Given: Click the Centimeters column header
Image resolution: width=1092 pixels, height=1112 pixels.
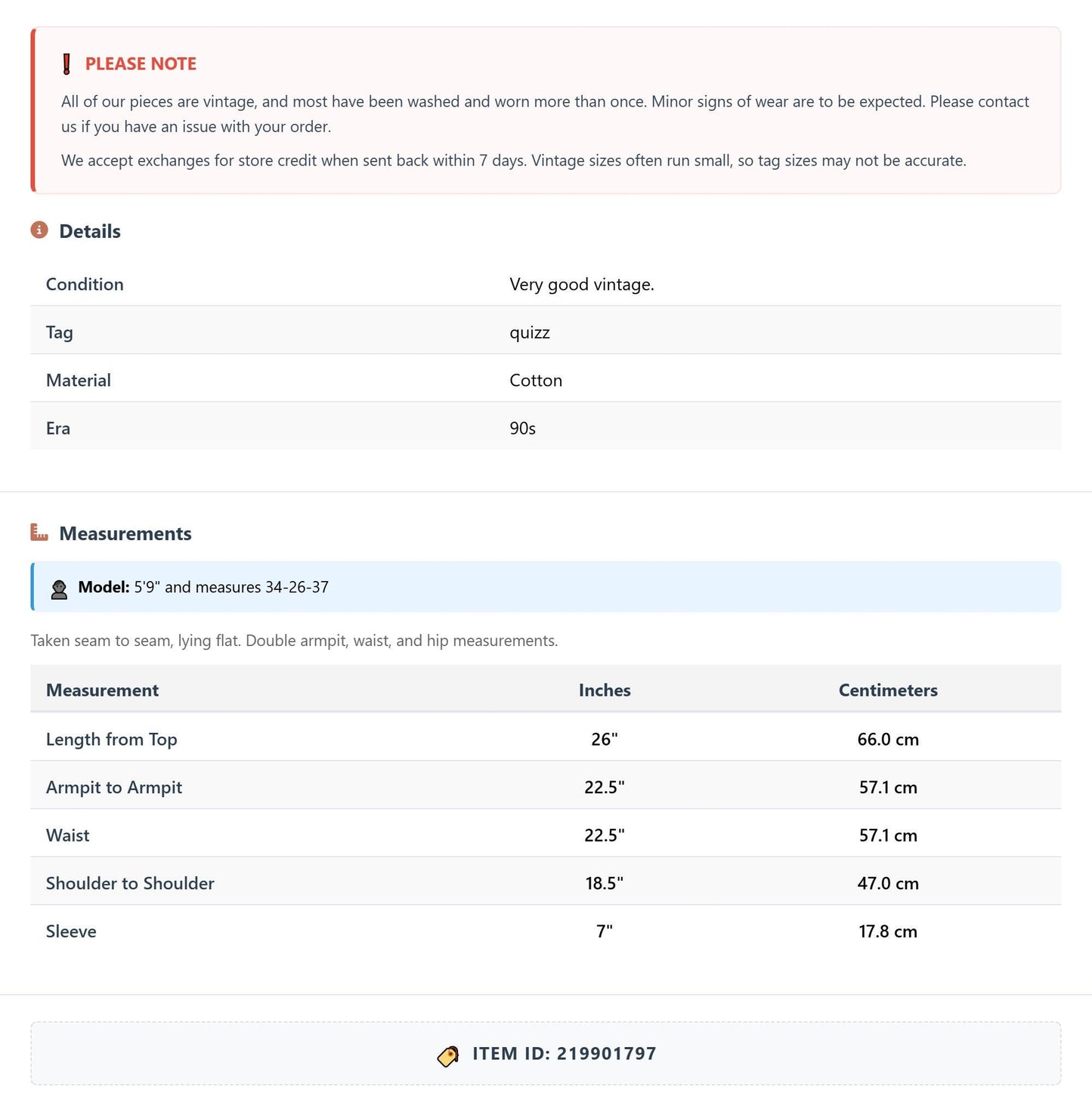Looking at the screenshot, I should pos(888,690).
